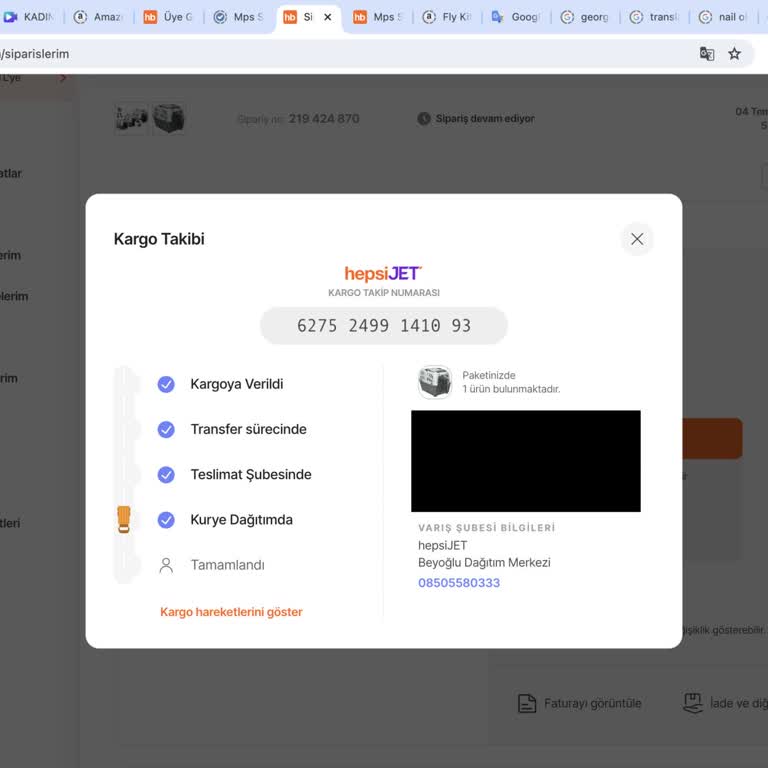Click Faturayı görüntüle in background page
This screenshot has width=768, height=768.
click(x=593, y=703)
